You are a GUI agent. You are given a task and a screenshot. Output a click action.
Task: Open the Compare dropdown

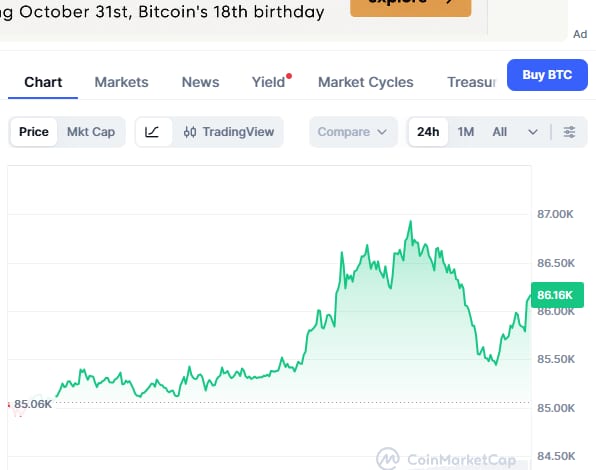pyautogui.click(x=353, y=132)
